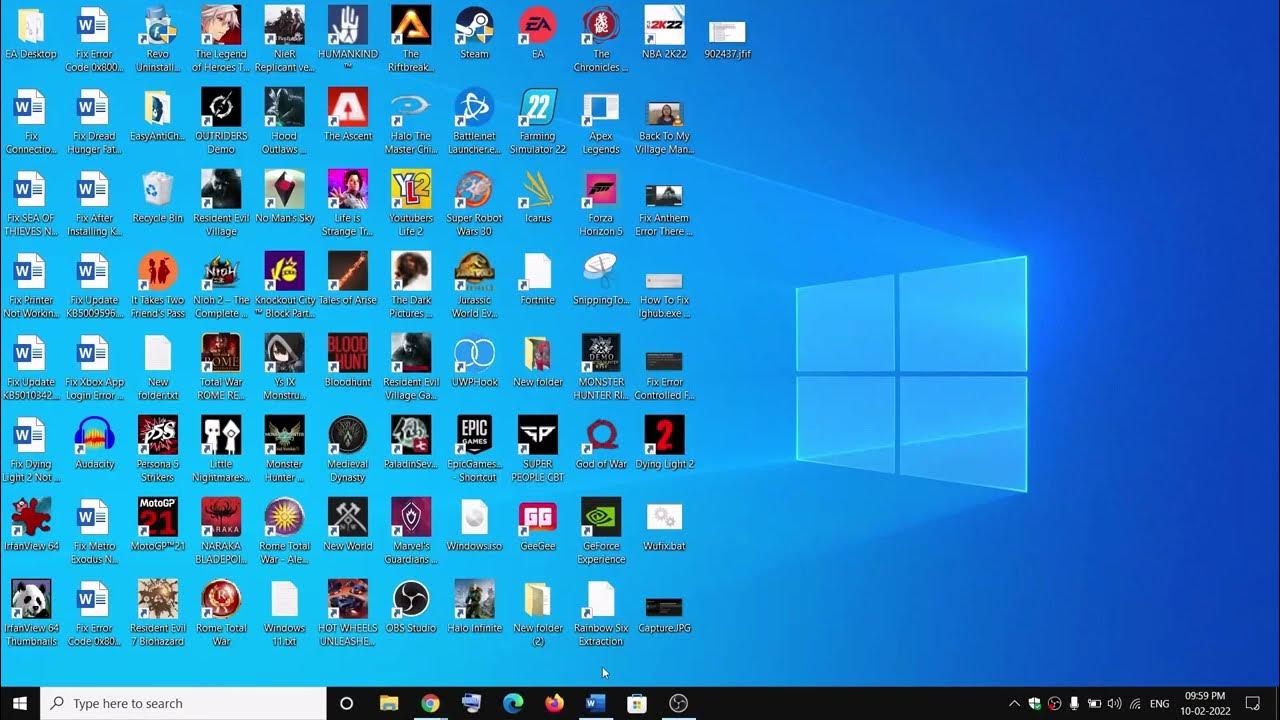Launch the God of War shortcut
This screenshot has height=720, width=1280.
click(x=601, y=443)
